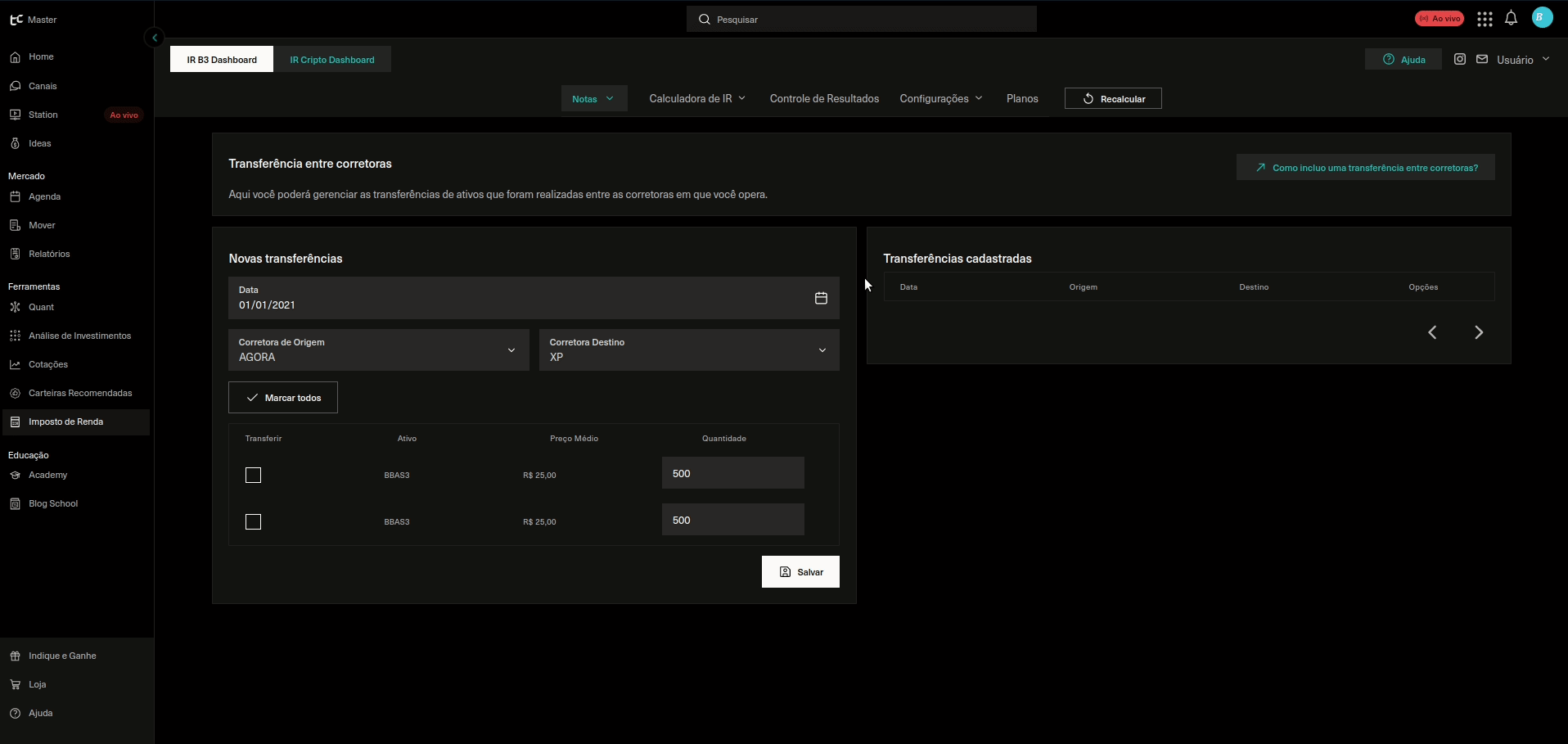Open the apps grid icon

tap(1485, 19)
